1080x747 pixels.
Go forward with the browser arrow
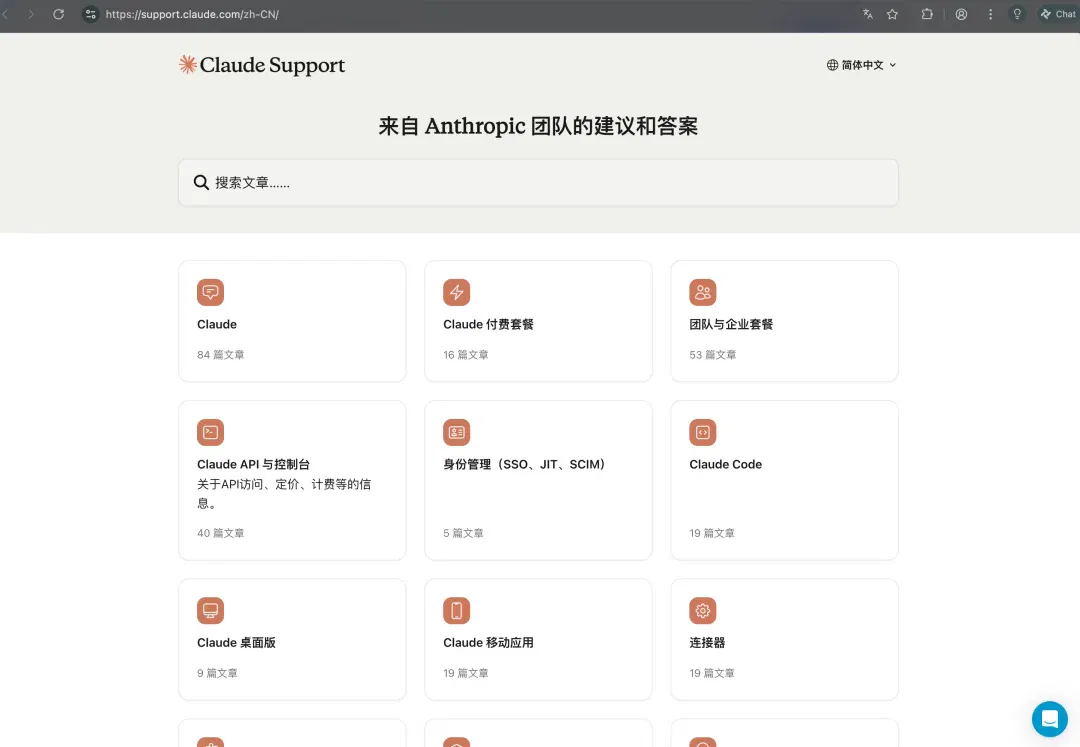pos(30,14)
